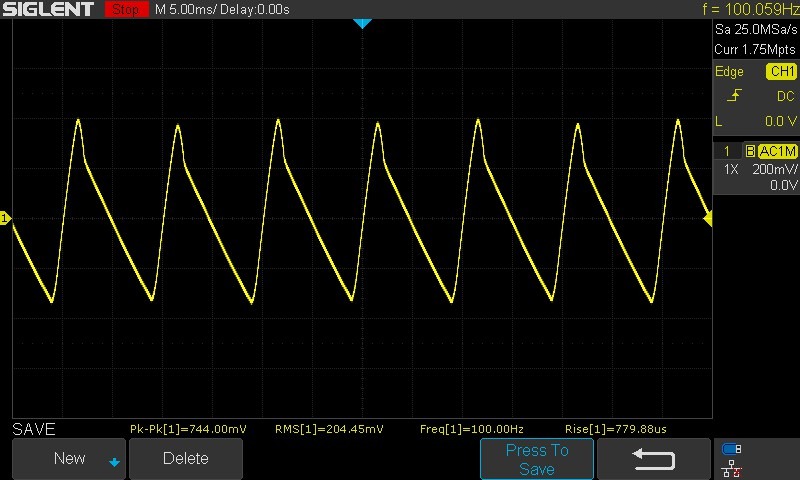Image resolution: width=800 pixels, height=480 pixels.
Task: Click the B bandwidth limit badge
Action: click(750, 151)
